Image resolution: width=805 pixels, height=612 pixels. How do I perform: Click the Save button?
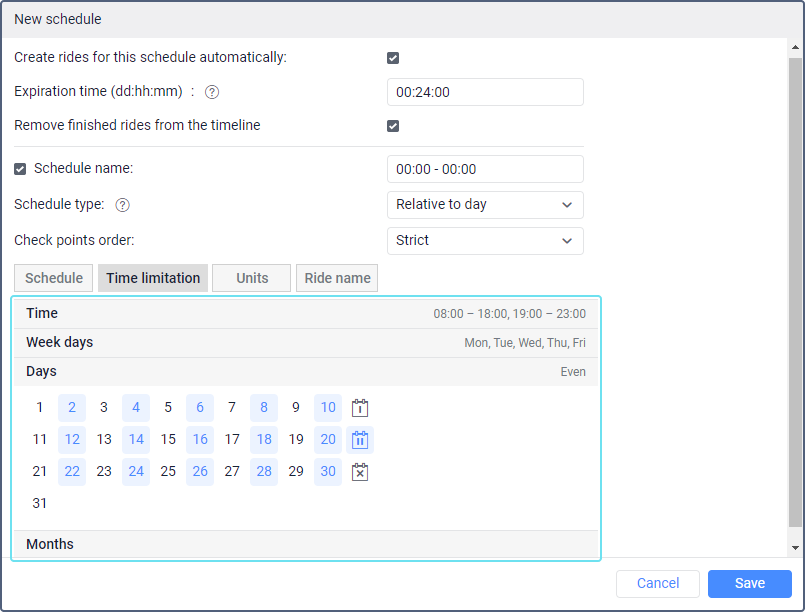pyautogui.click(x=749, y=583)
